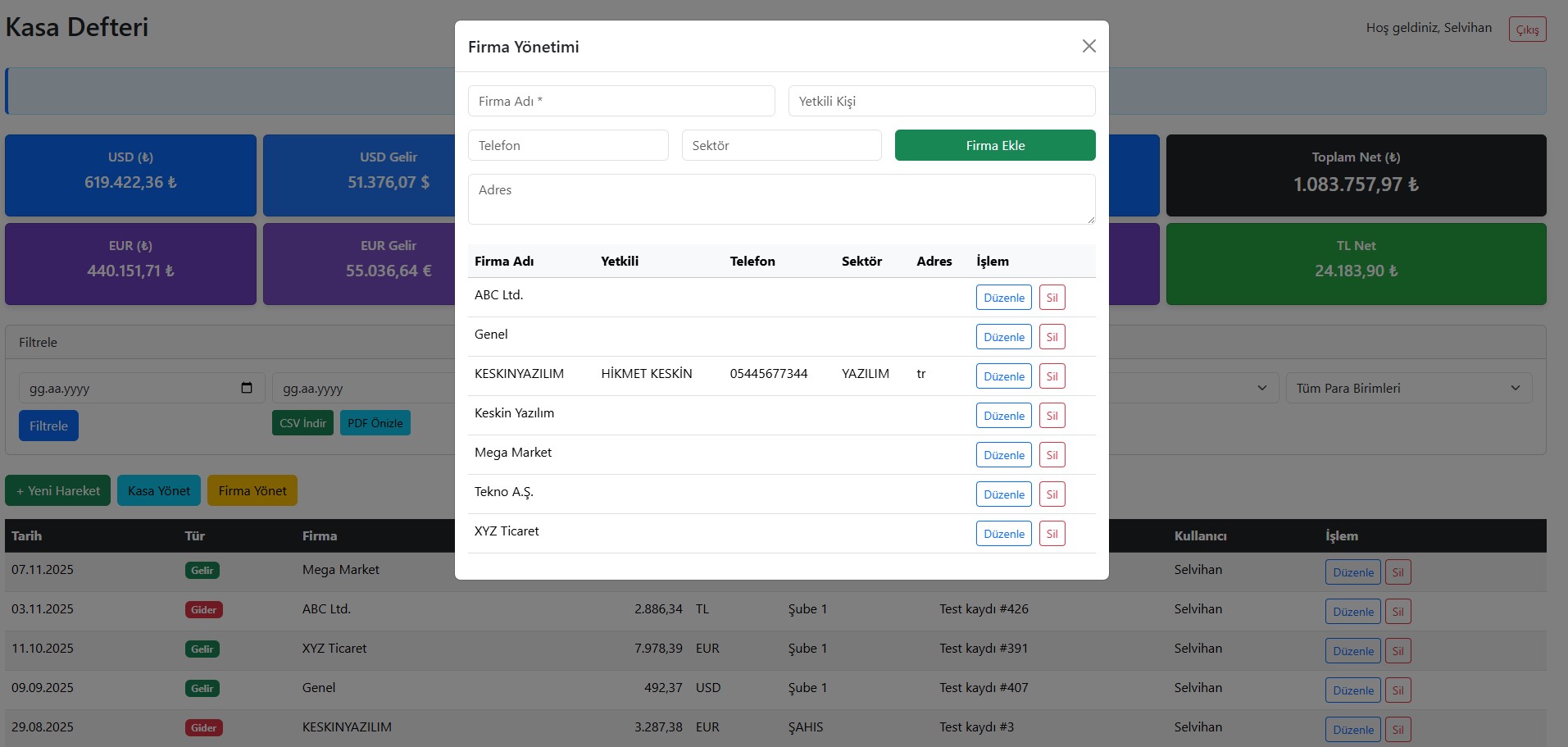Viewport: 1568px width, 747px height.
Task: Open Kasa Yönet panel
Action: (x=158, y=490)
